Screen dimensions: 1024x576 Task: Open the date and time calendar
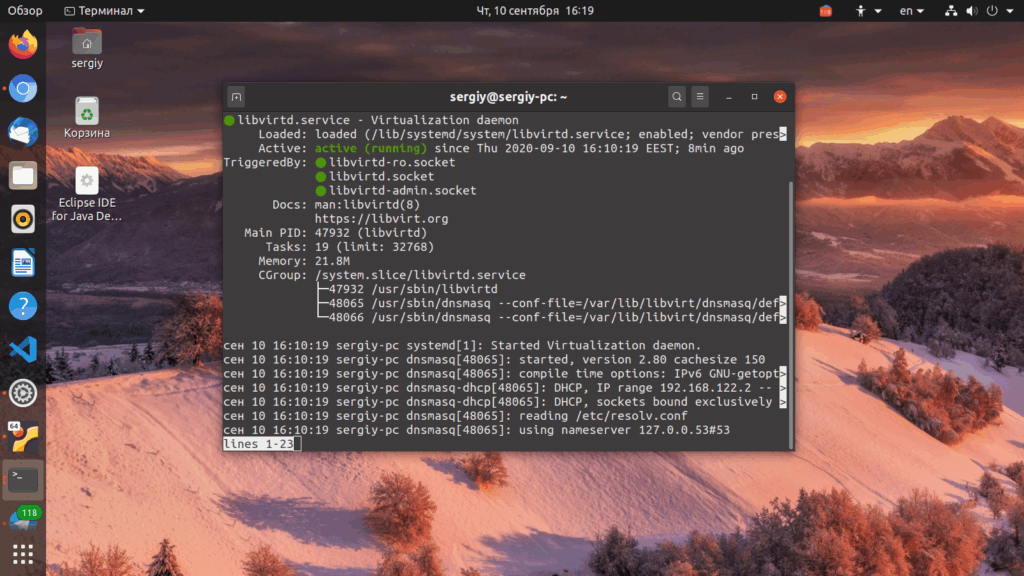[535, 10]
